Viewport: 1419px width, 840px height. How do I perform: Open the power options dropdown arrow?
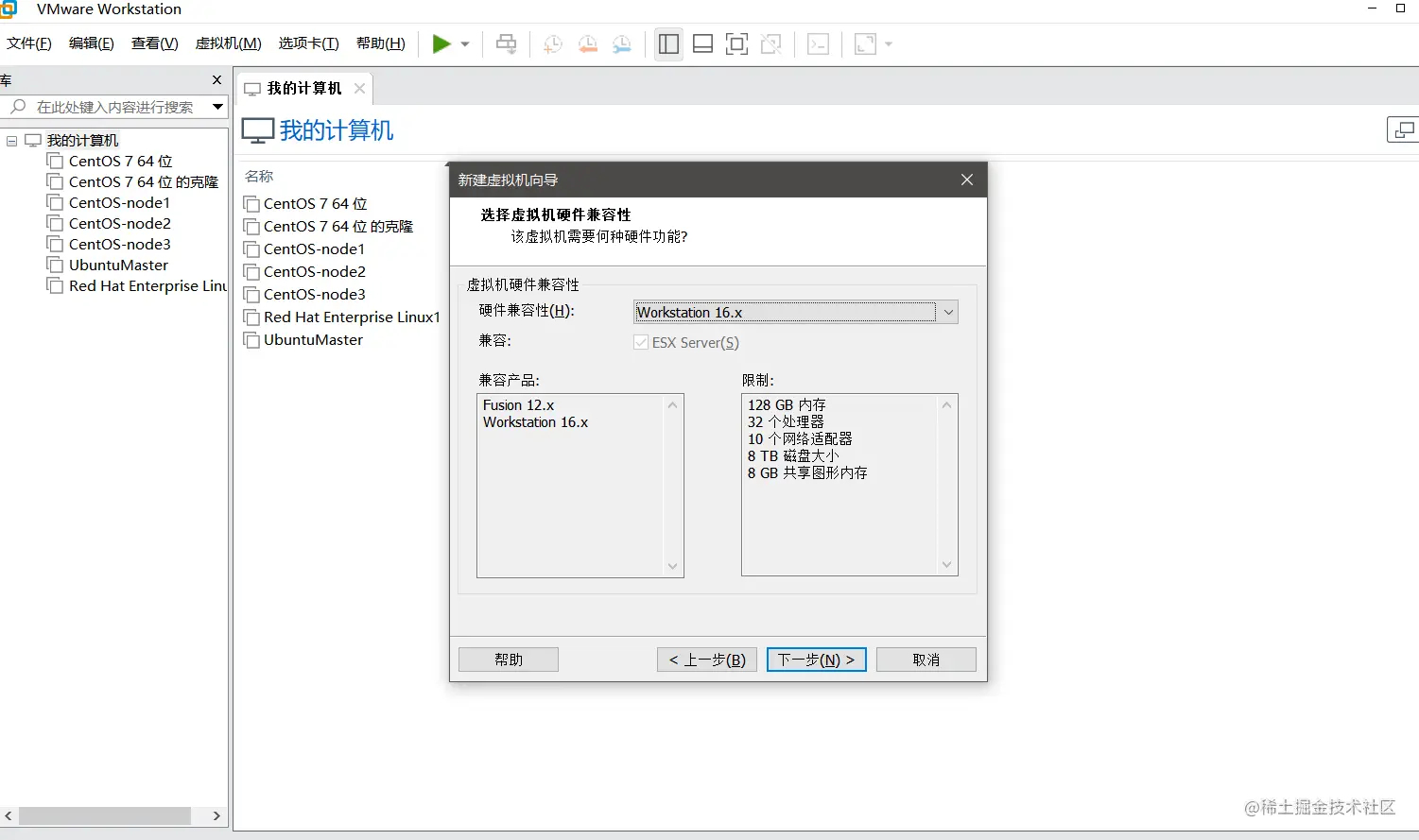point(465,43)
